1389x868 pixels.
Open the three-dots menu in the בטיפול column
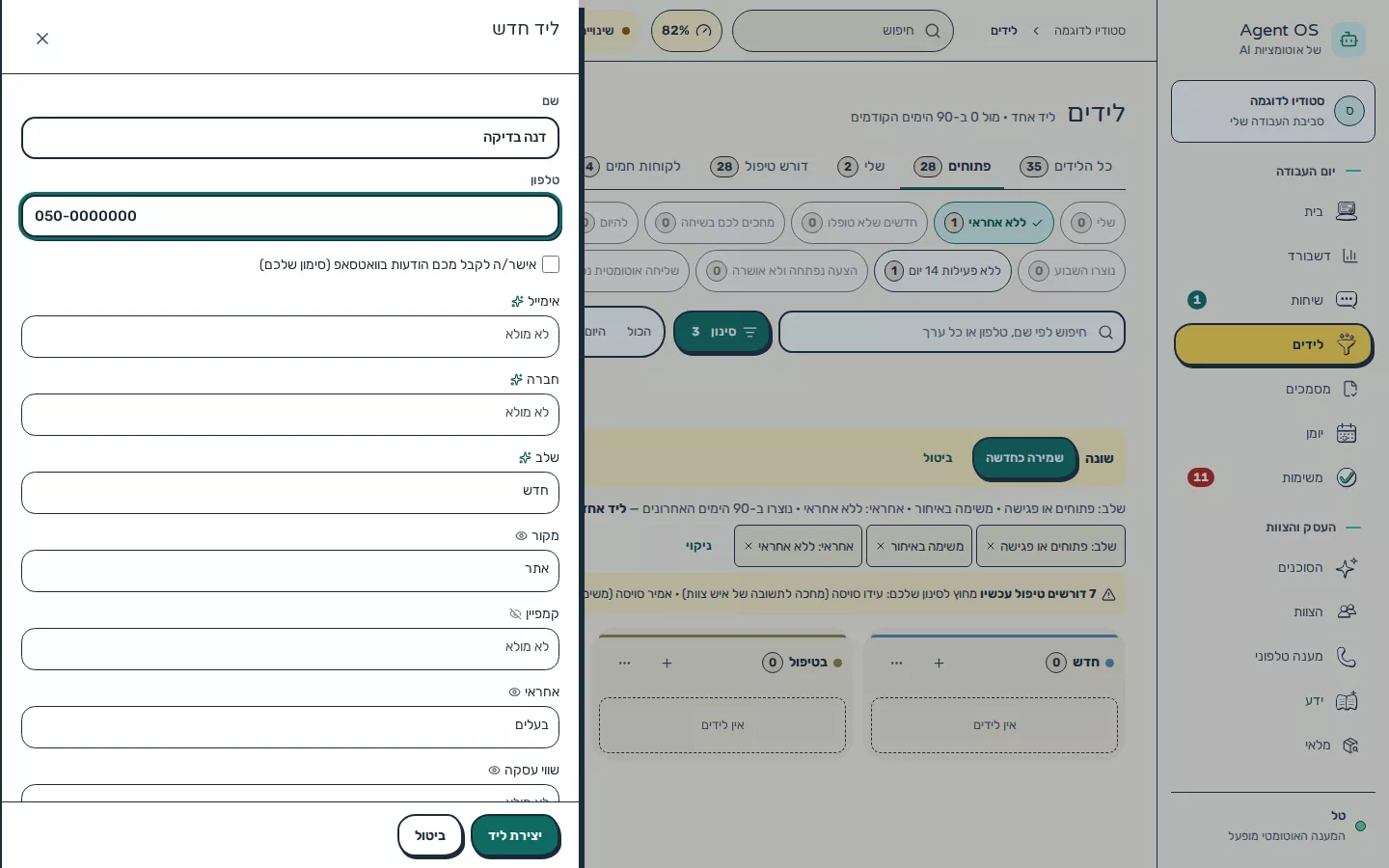[x=625, y=663]
